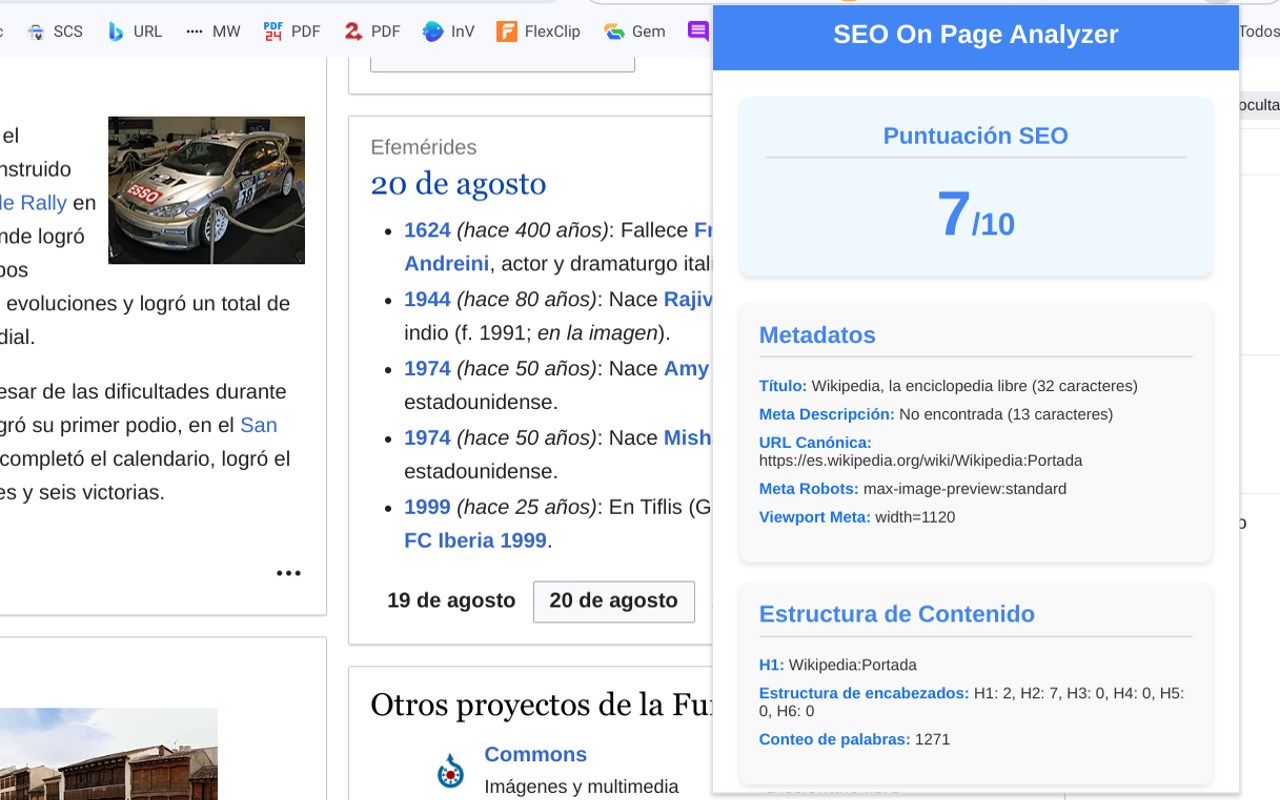This screenshot has width=1280, height=800.
Task: Open the PDF24 bookmark
Action: pos(292,31)
